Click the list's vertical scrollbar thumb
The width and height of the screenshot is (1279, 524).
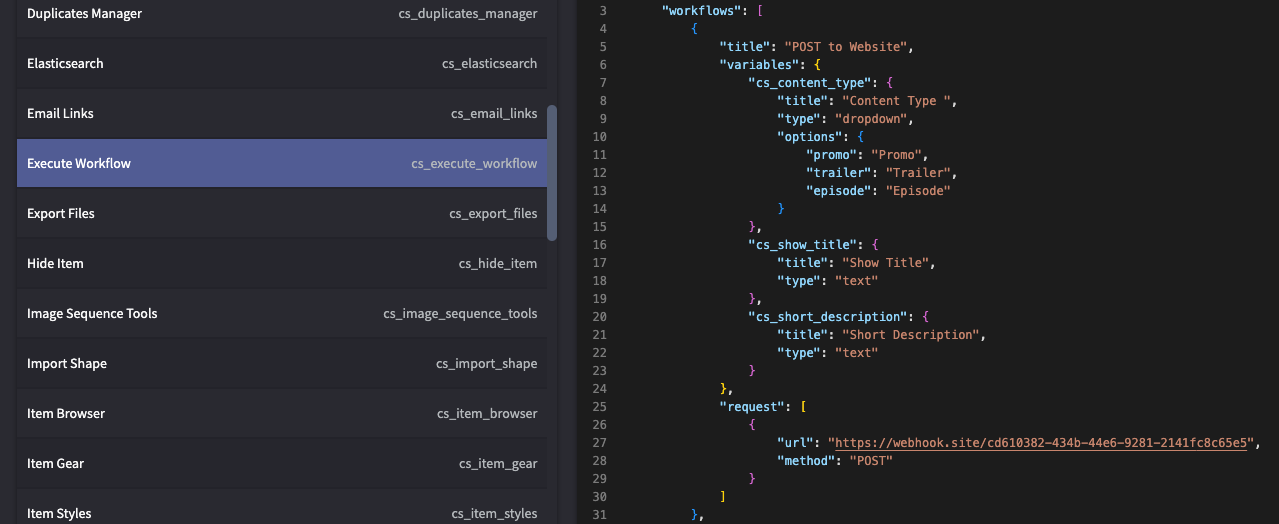tap(552, 172)
